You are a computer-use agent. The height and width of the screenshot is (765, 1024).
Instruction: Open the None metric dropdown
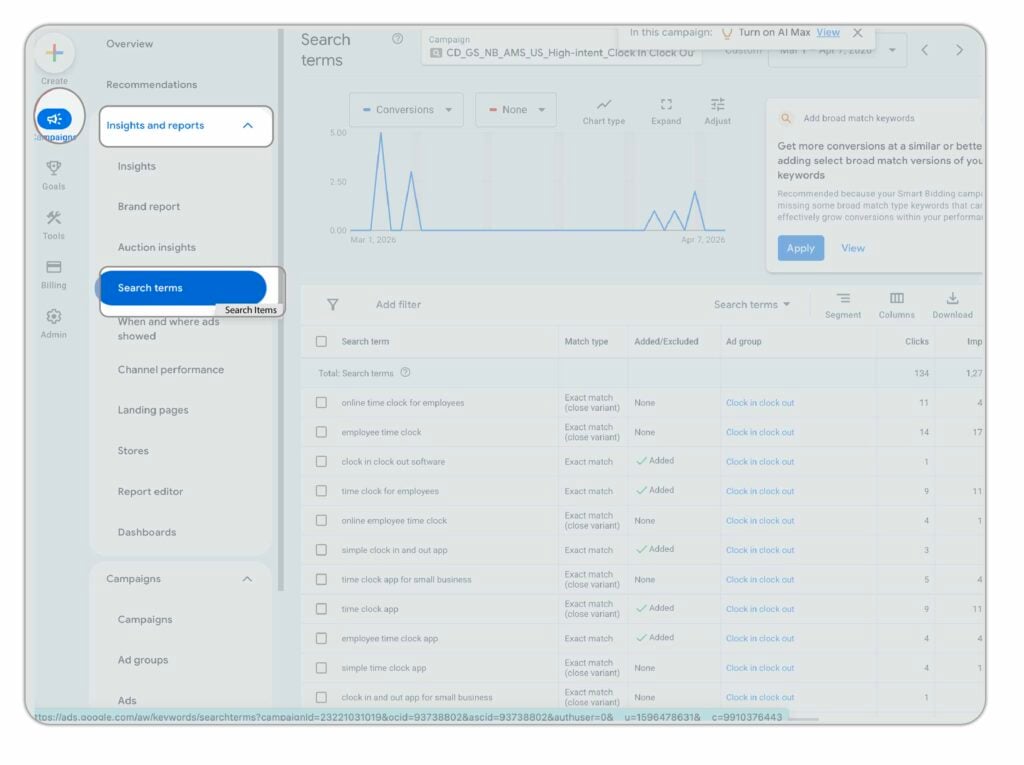click(516, 110)
